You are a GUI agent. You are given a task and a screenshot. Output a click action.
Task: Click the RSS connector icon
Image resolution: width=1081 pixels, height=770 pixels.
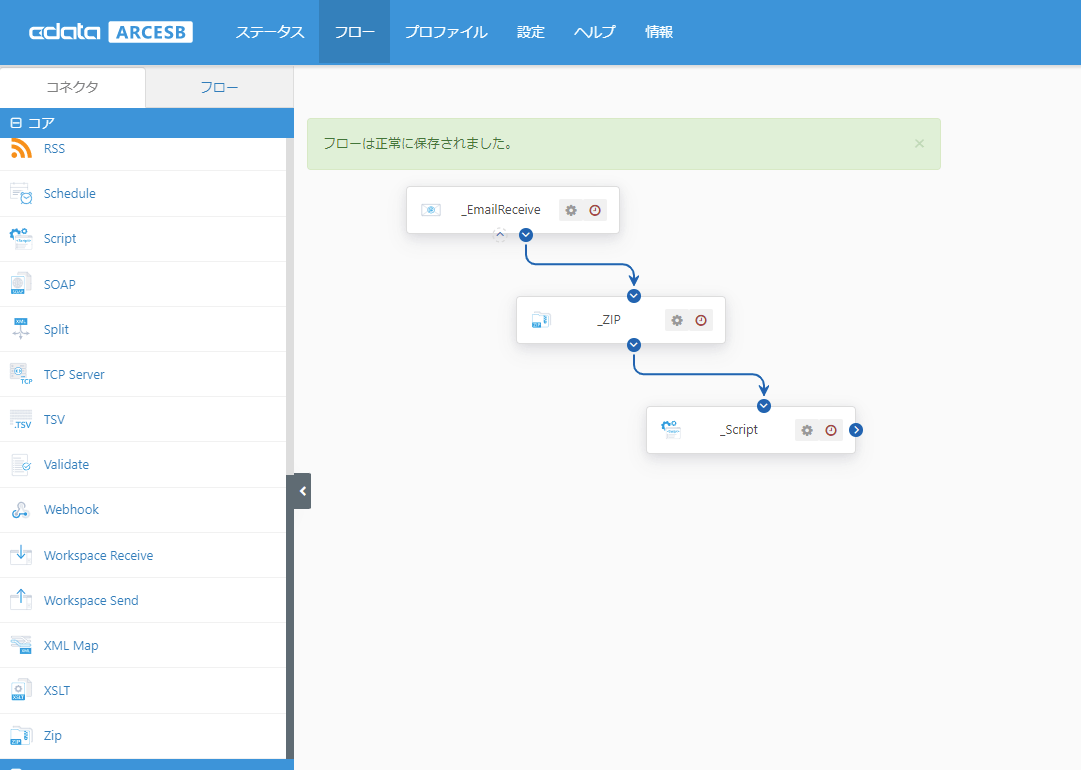[x=21, y=148]
